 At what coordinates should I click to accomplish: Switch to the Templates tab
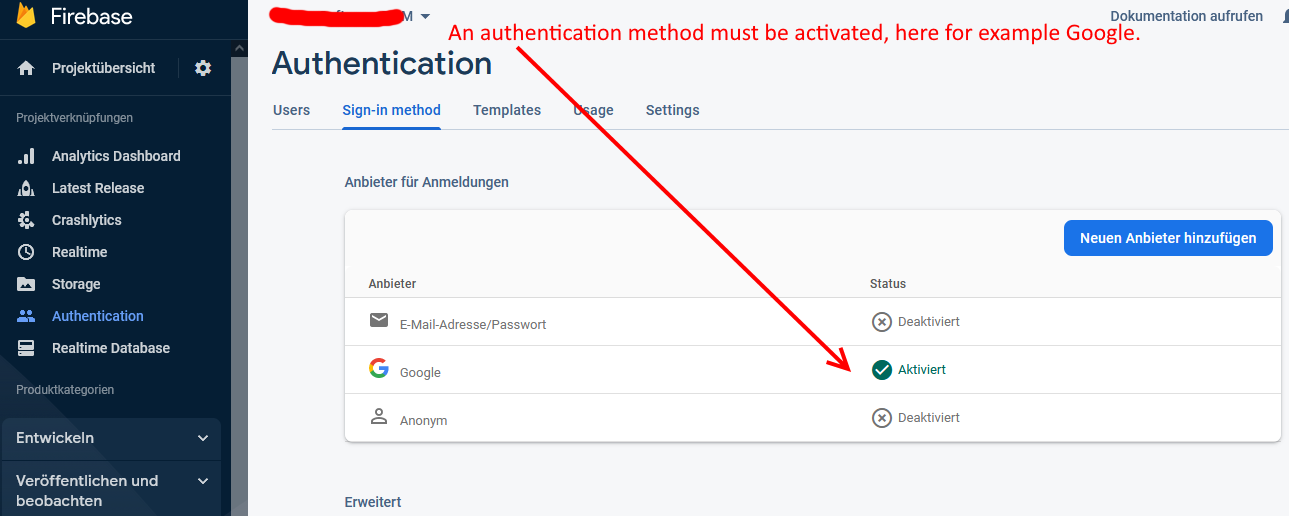coord(507,110)
